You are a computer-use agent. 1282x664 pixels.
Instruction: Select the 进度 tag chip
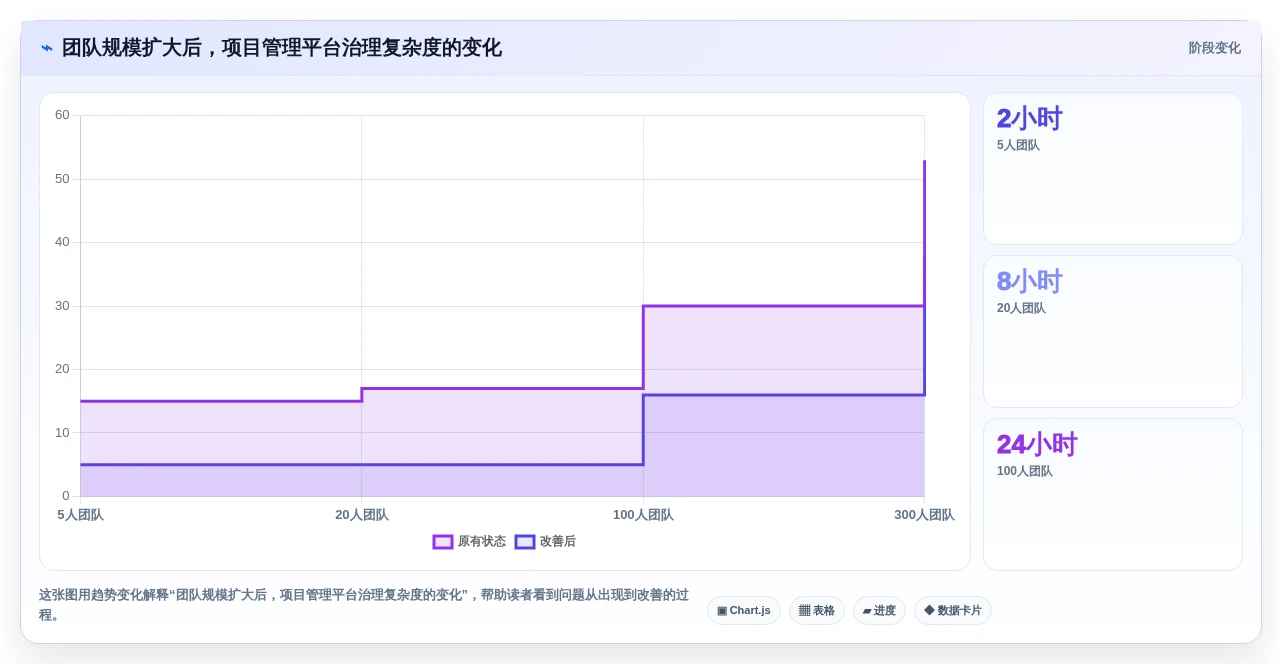pyautogui.click(x=879, y=610)
